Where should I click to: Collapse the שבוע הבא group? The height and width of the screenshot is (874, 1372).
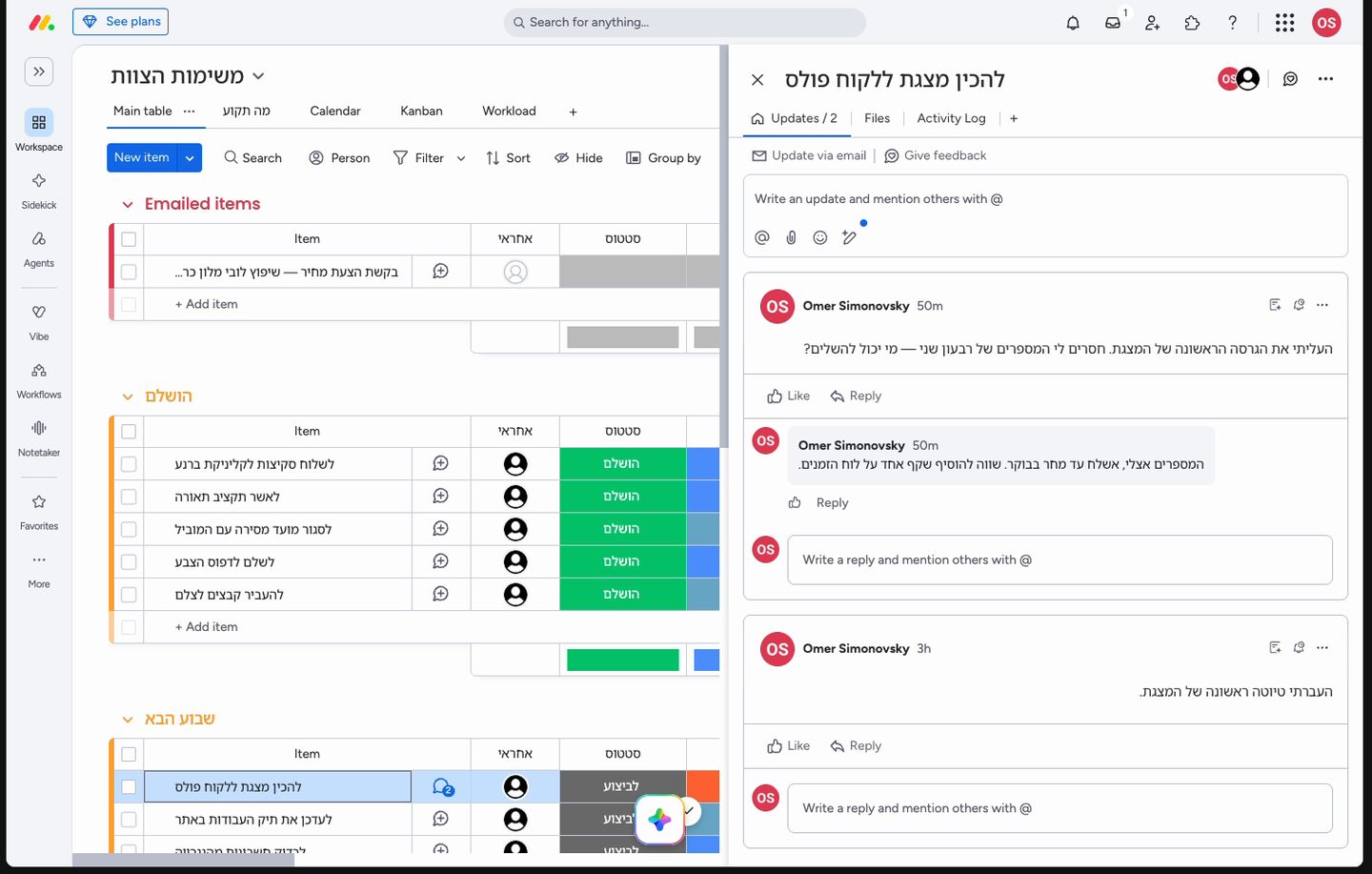coord(128,720)
